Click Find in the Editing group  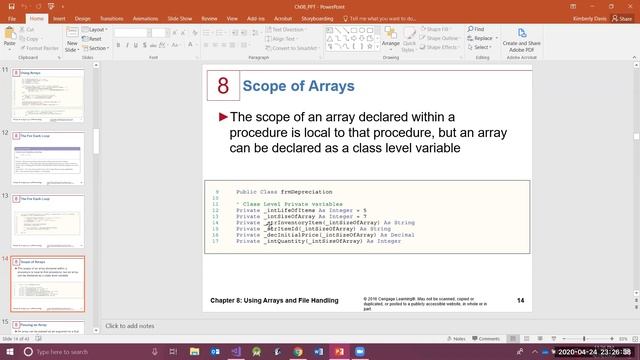coord(476,29)
